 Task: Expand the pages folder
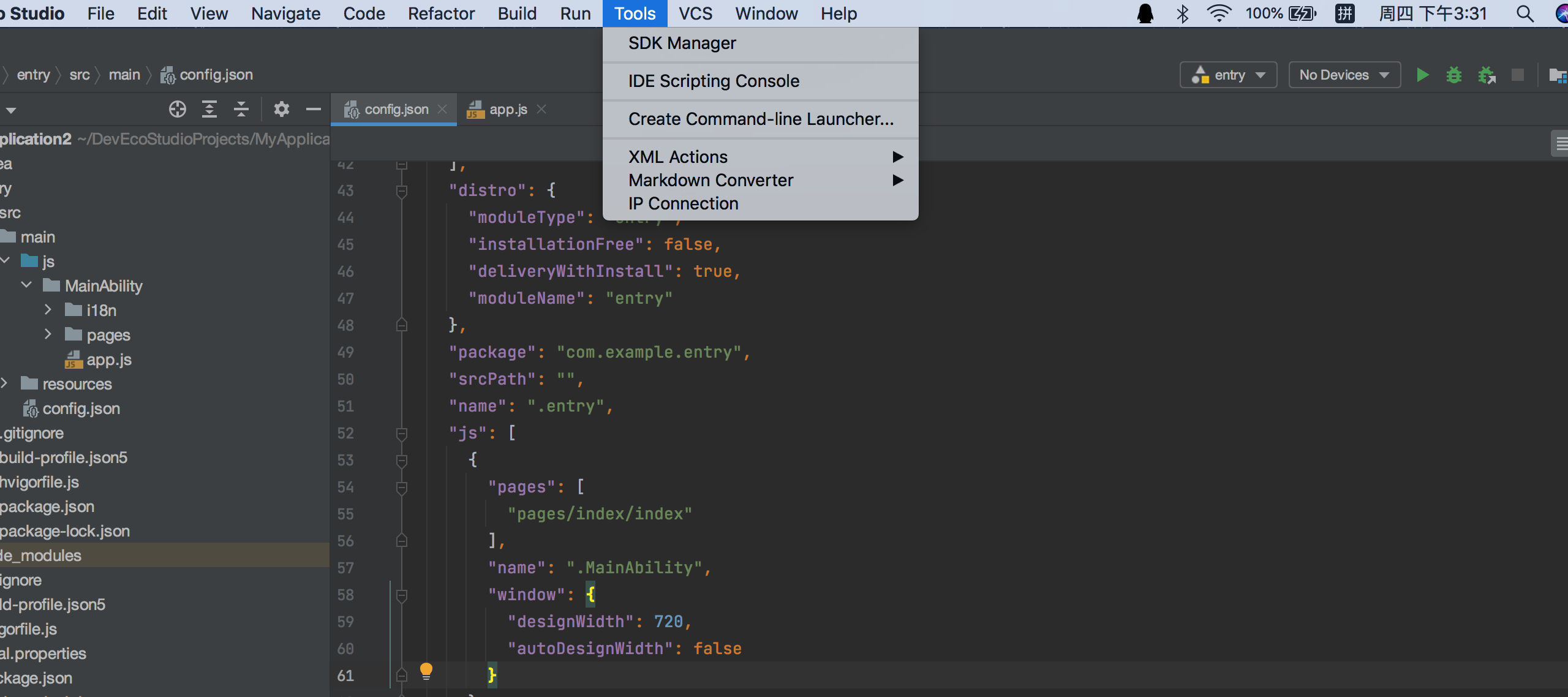point(48,334)
